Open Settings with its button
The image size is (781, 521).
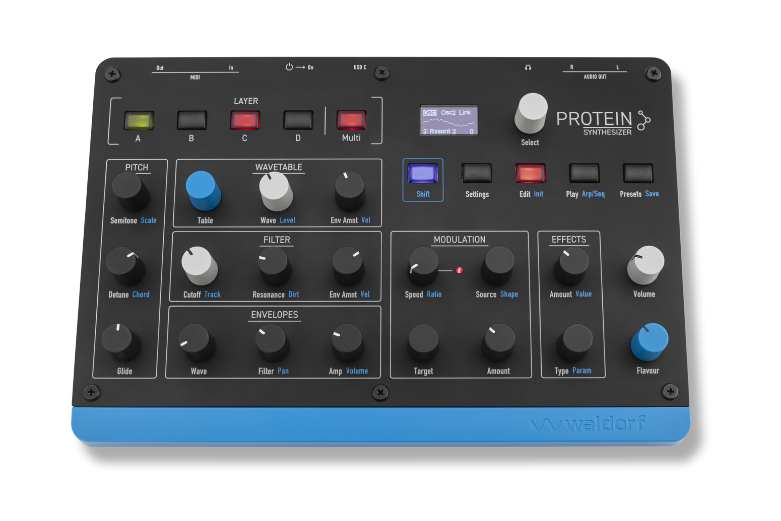(477, 173)
